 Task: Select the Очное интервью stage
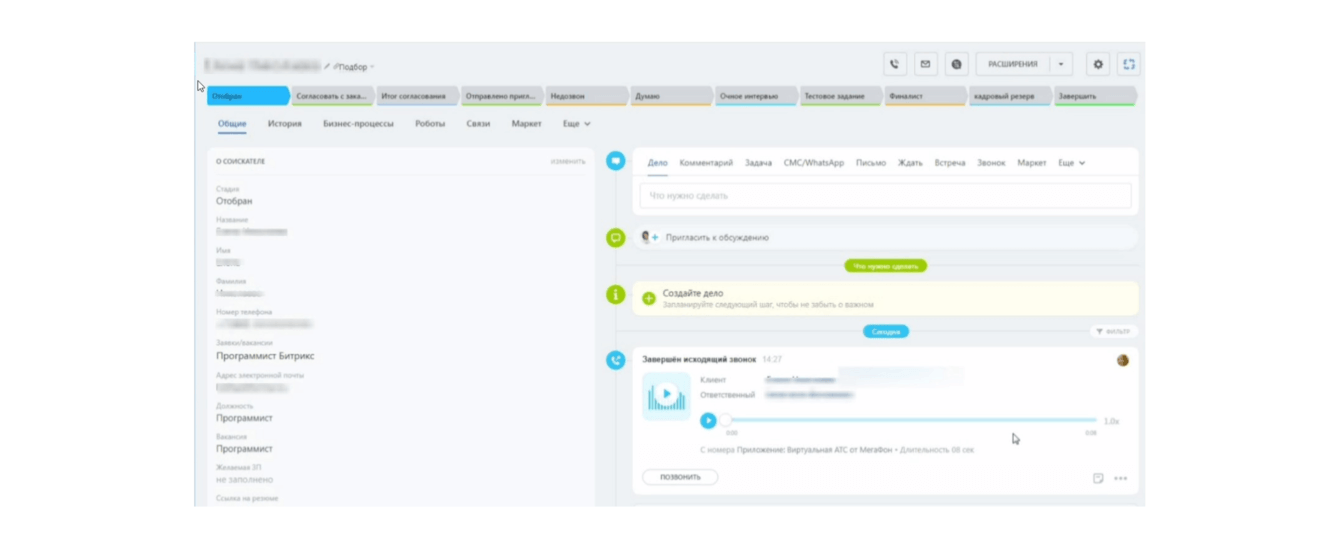click(757, 97)
